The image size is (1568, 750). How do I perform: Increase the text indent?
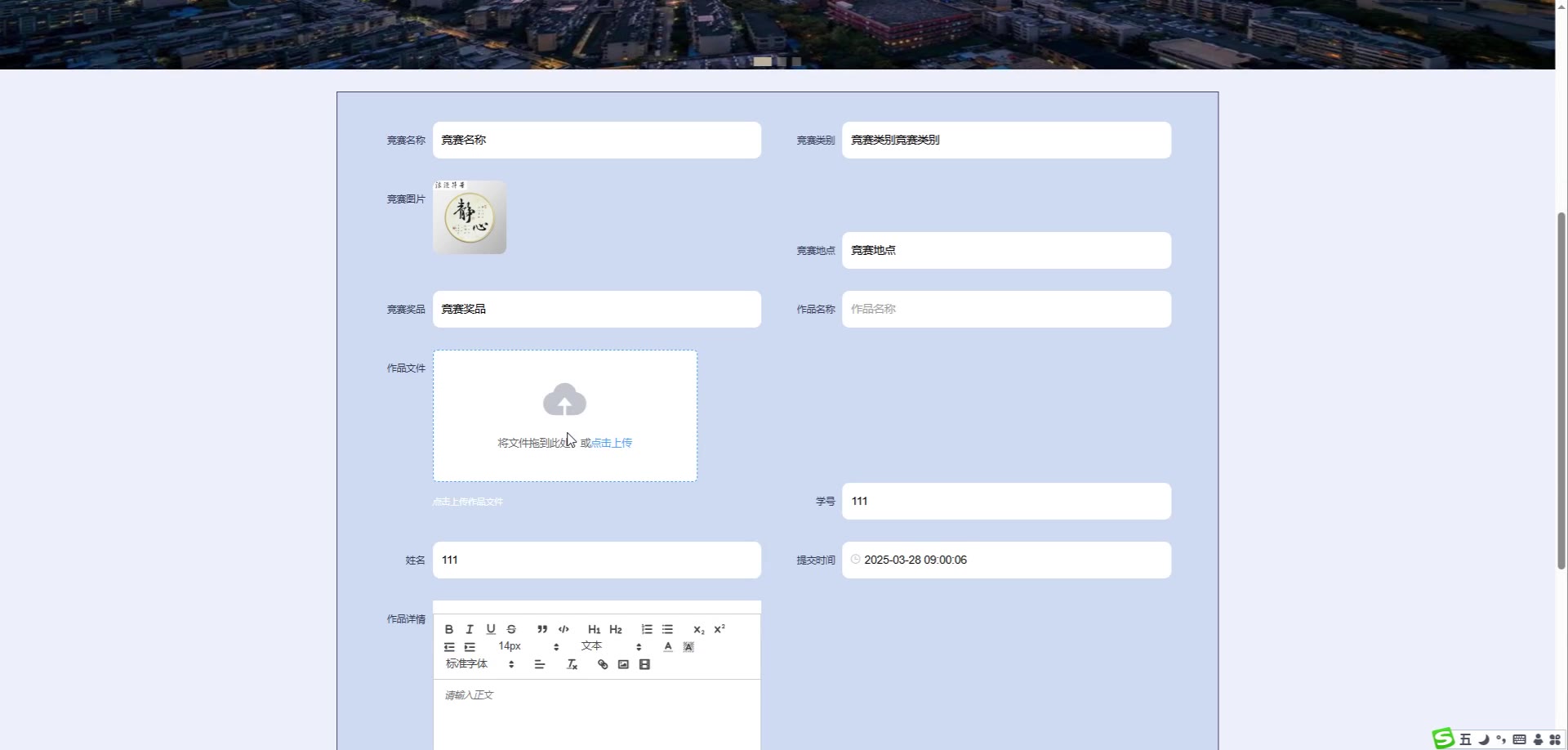click(x=470, y=647)
